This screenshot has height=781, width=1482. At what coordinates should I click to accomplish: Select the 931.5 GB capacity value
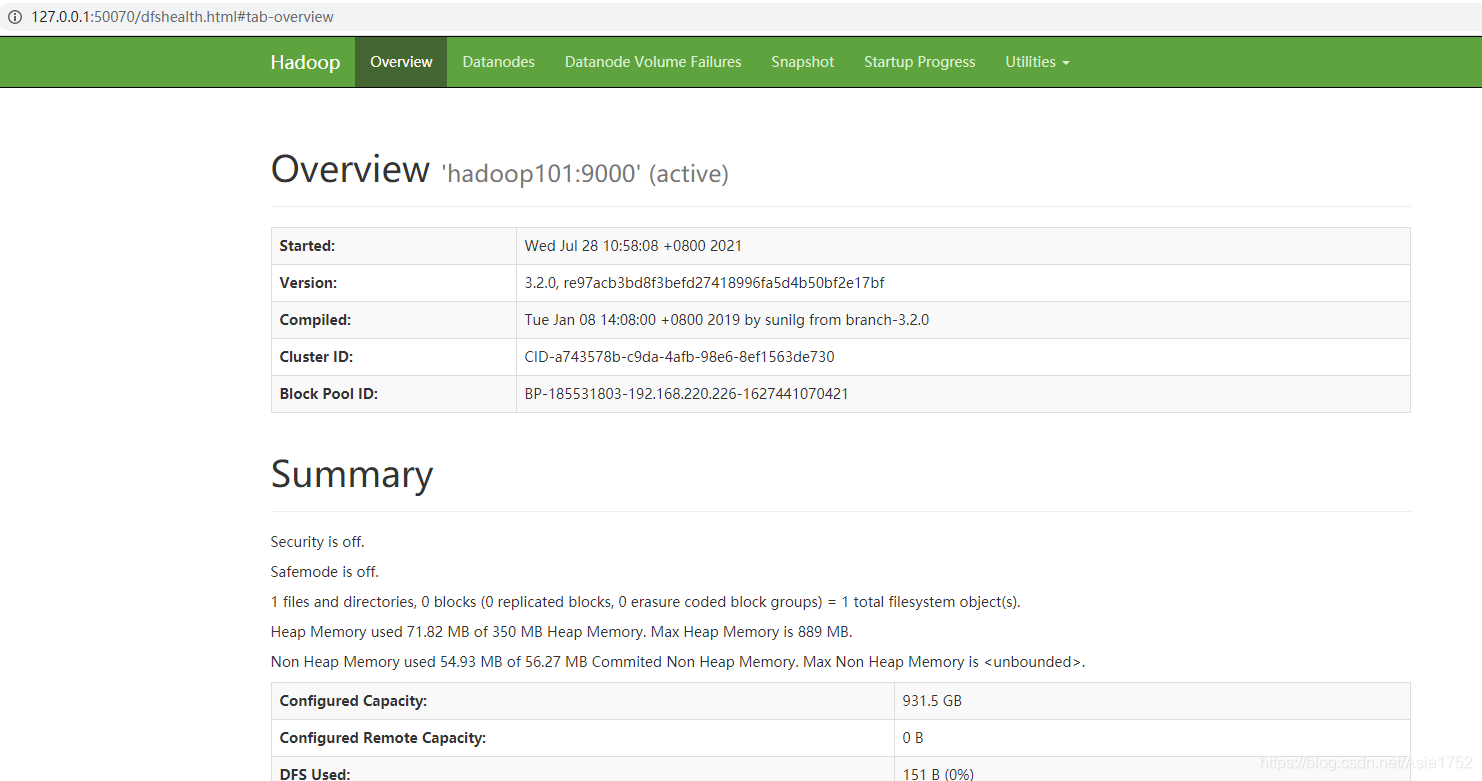click(x=932, y=701)
